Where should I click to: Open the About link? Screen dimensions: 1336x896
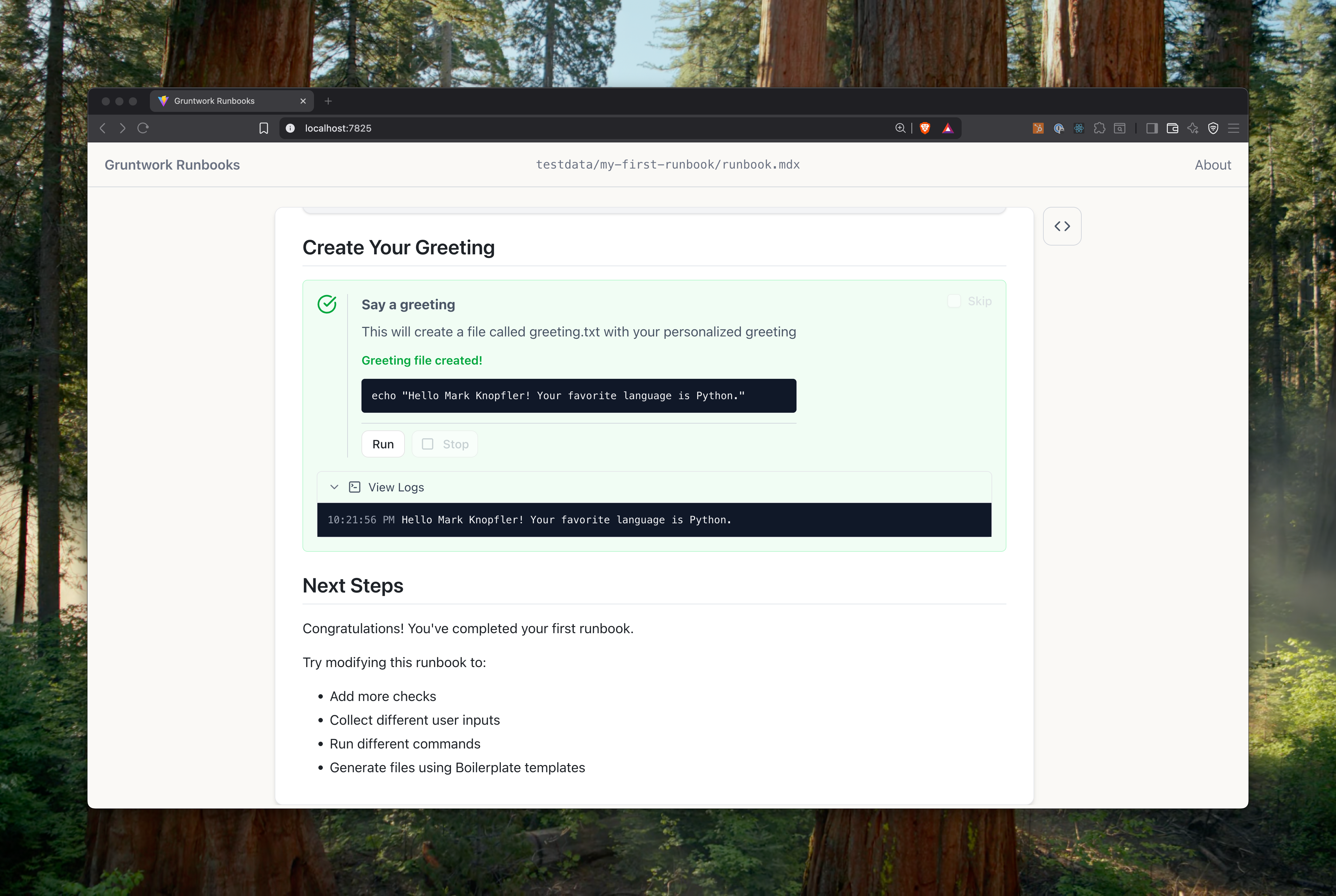1212,164
